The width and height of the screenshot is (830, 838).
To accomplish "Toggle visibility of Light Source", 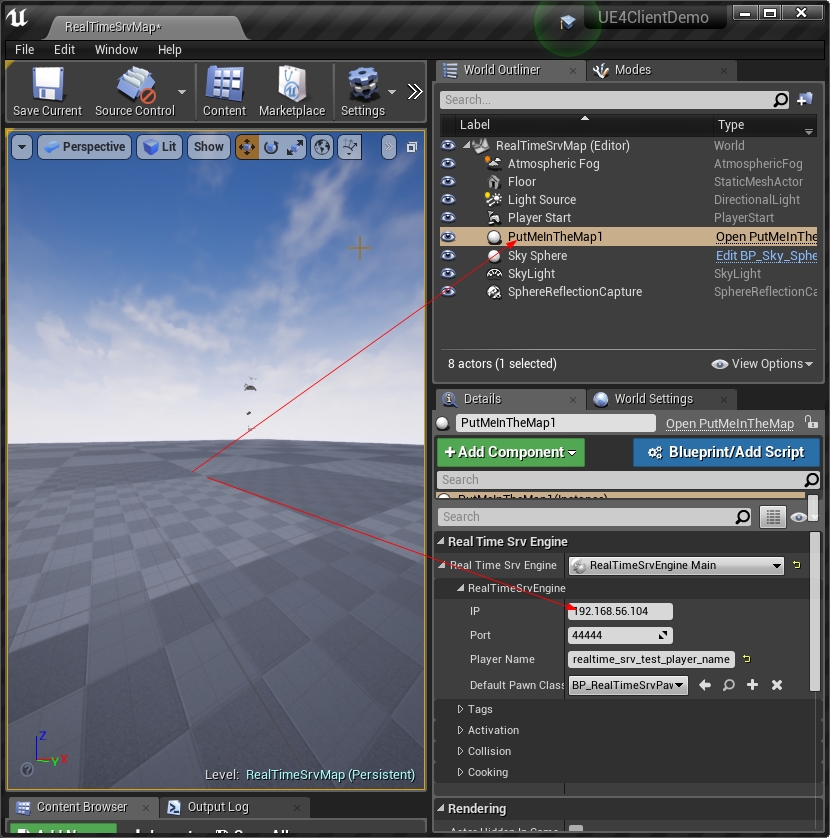I will pos(448,199).
